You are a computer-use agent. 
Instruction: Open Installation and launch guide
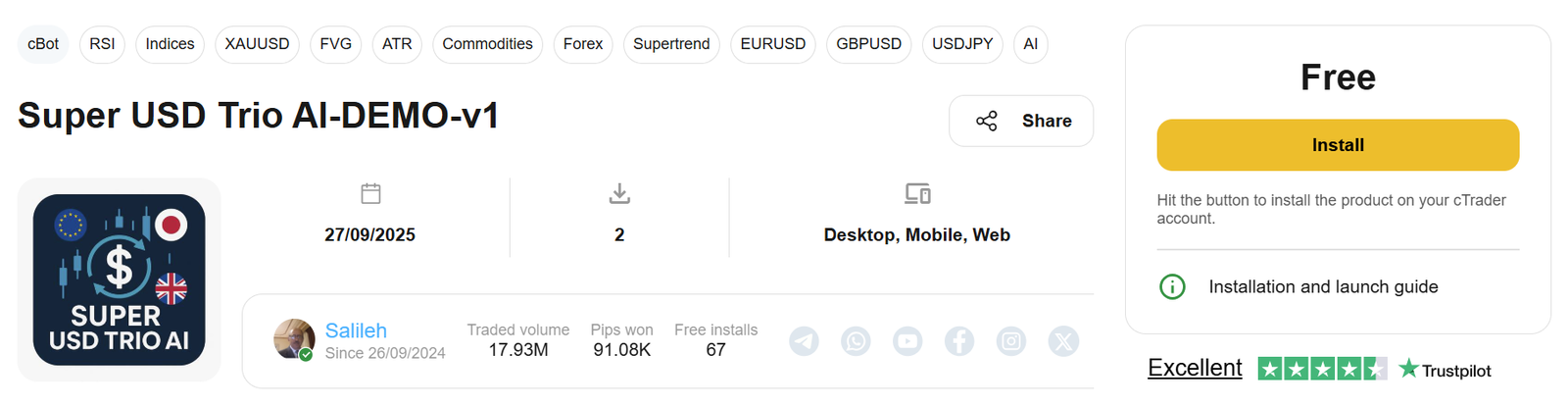(x=1323, y=286)
